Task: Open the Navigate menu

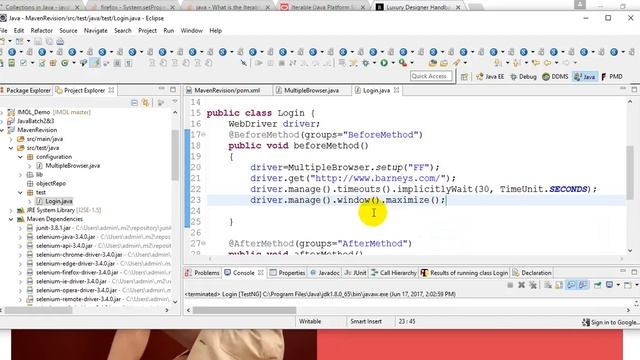Action: (x=96, y=31)
